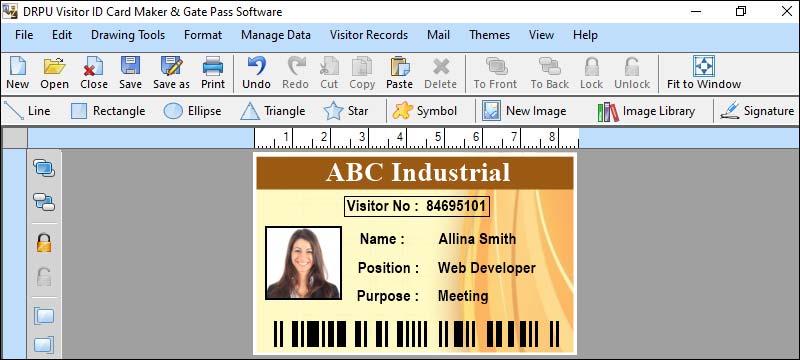This screenshot has width=800, height=360.
Task: Click the Delete toolbar icon
Action: pos(441,73)
